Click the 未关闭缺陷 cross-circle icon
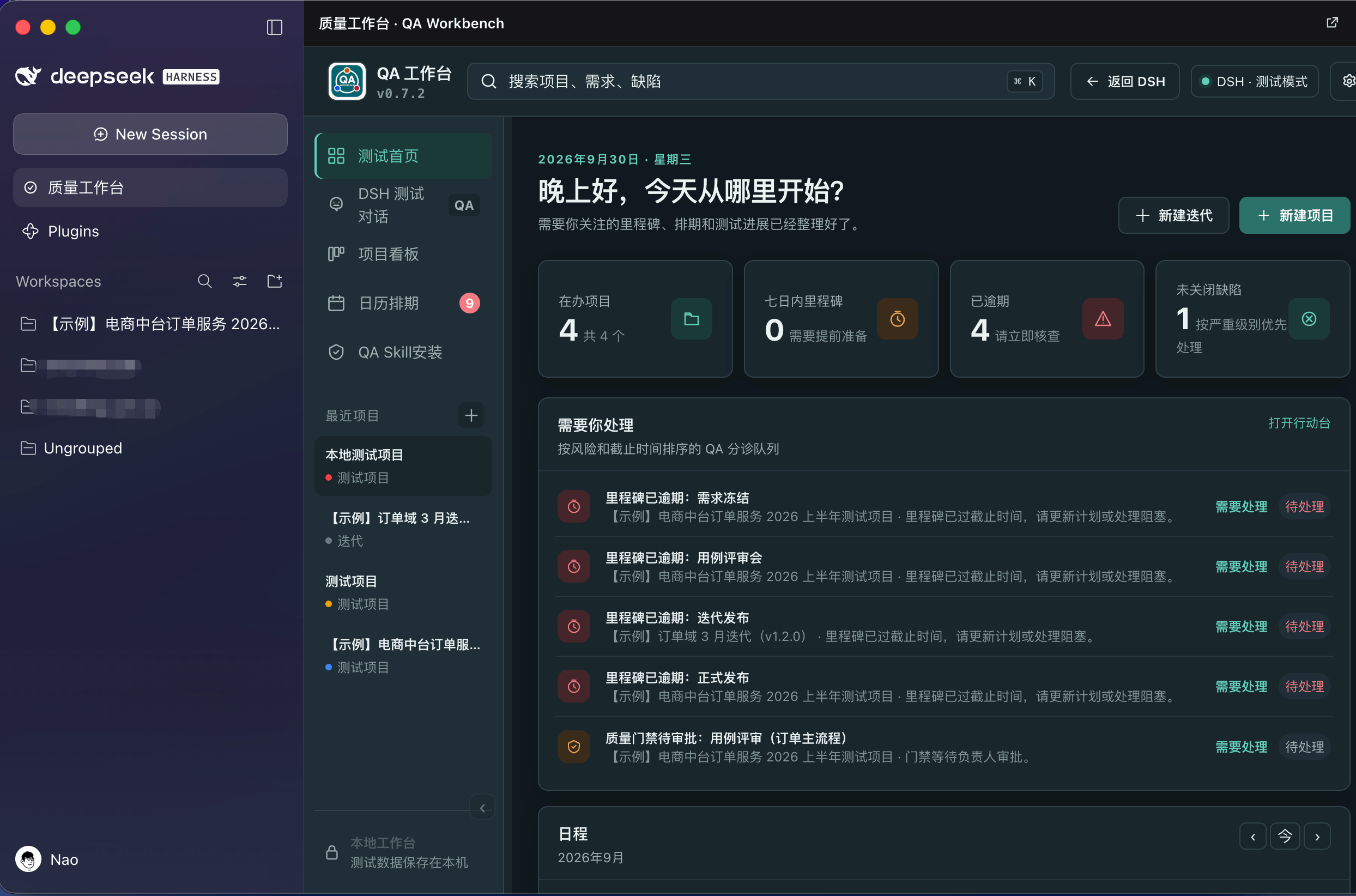The height and width of the screenshot is (896, 1356). (x=1309, y=319)
